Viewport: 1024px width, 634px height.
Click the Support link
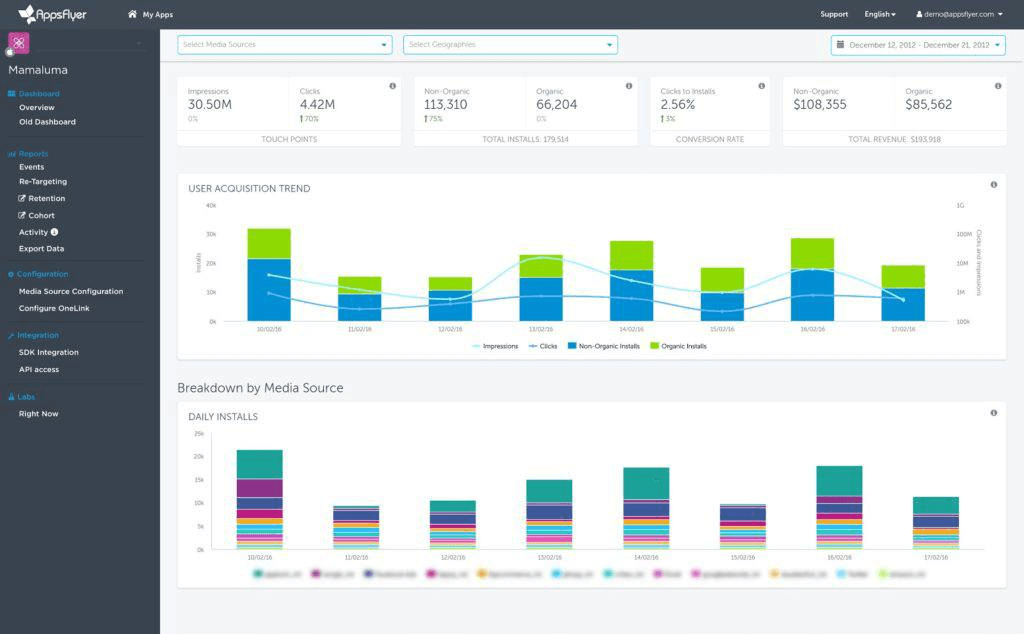tap(833, 14)
